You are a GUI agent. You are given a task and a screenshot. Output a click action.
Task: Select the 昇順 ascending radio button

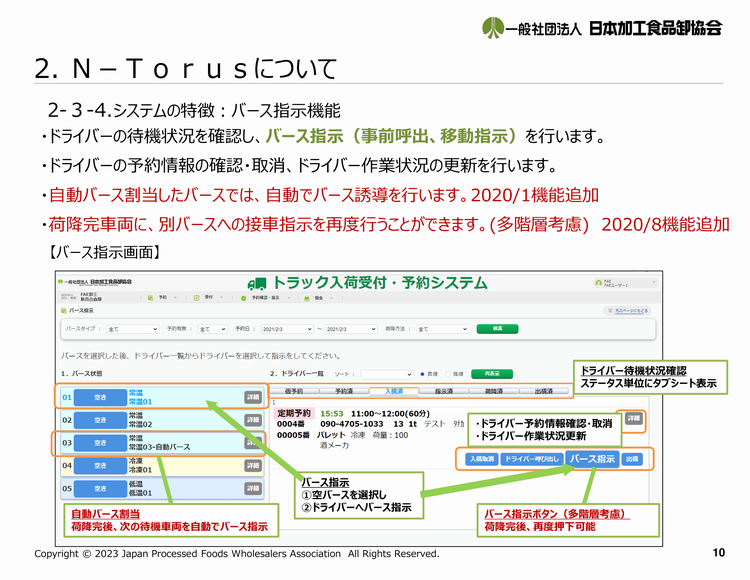click(x=422, y=374)
